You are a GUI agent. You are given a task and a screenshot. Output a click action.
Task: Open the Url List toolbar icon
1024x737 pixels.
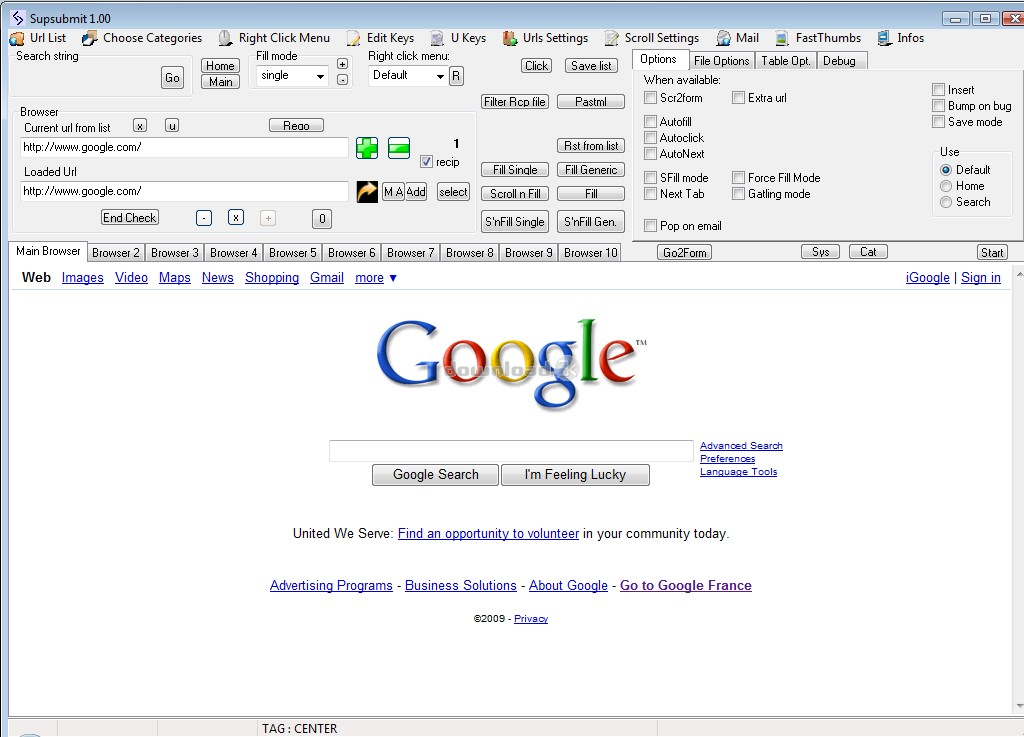coord(16,39)
